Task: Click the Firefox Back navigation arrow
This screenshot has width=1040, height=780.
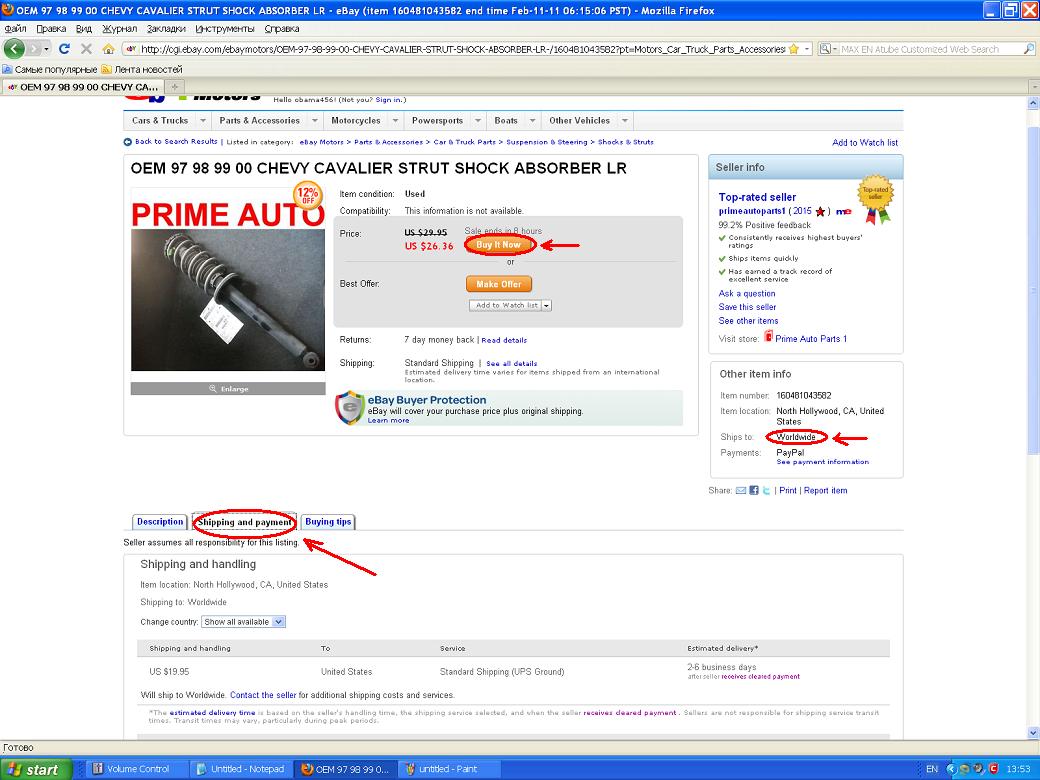Action: [14, 48]
